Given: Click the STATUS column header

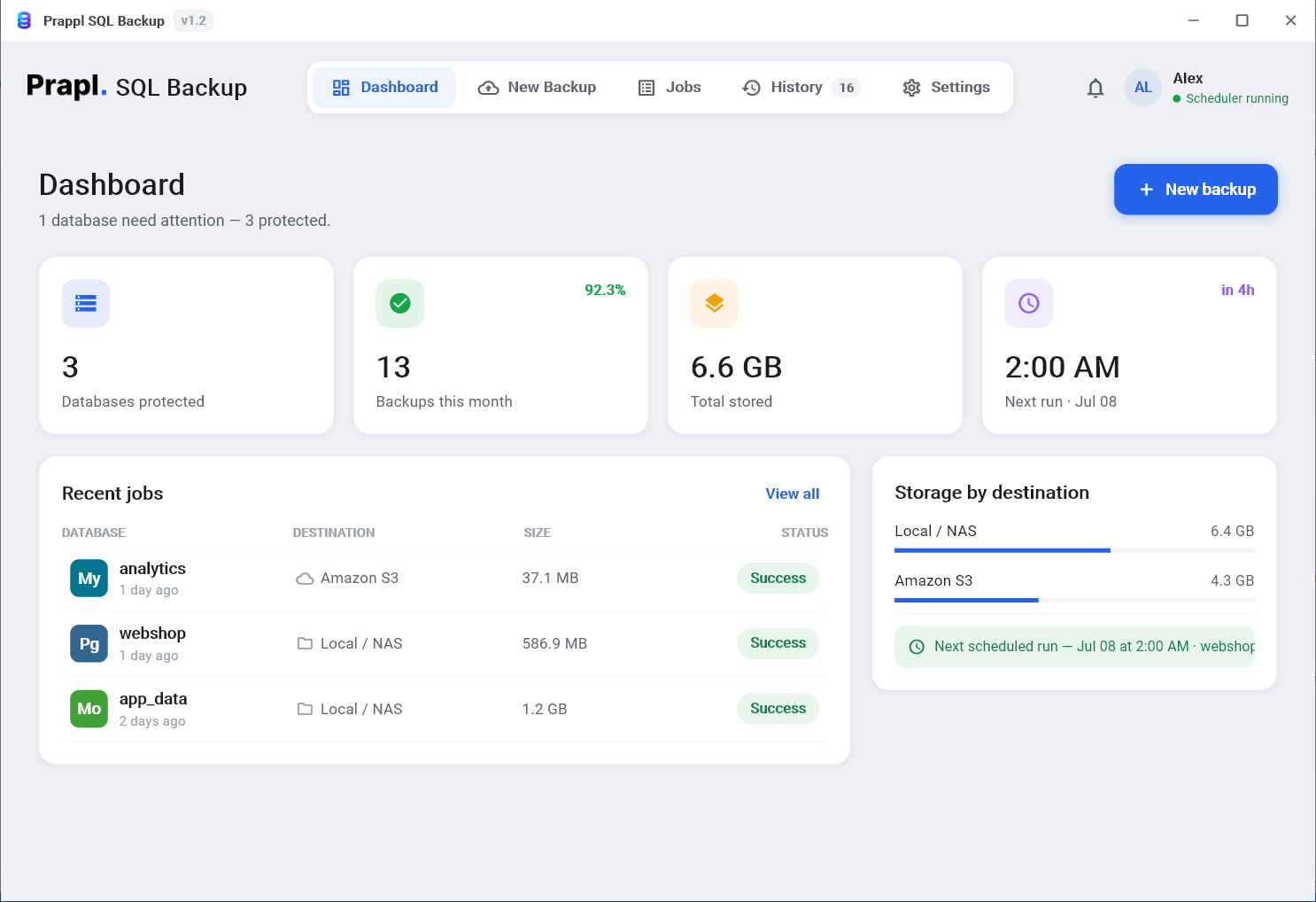Looking at the screenshot, I should (x=804, y=533).
